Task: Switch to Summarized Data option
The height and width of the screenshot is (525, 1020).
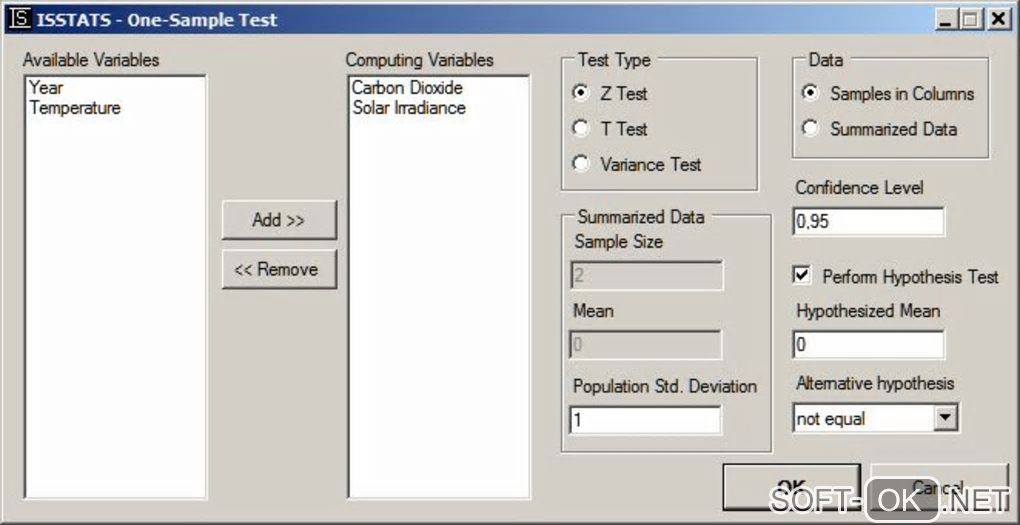Action: point(810,128)
